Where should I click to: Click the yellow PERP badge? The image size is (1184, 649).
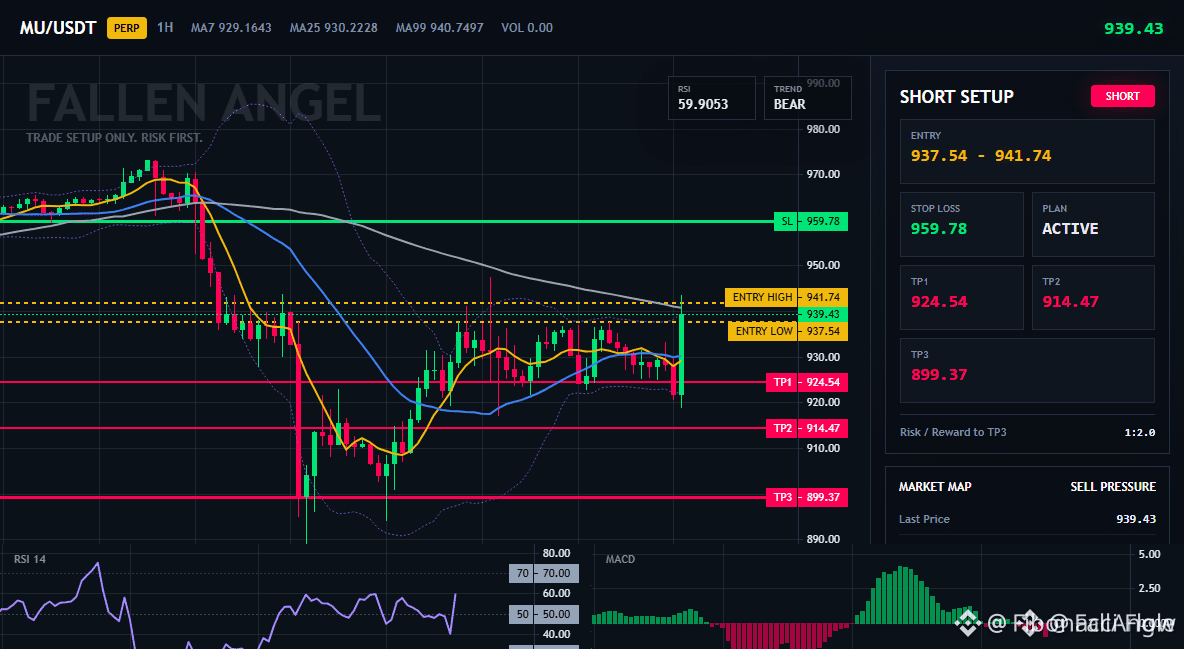127,28
